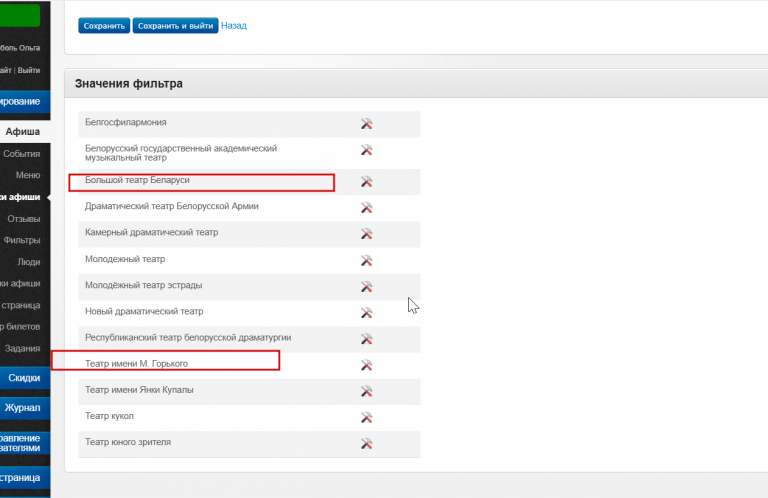The image size is (768, 498).
Task: Open the Афиша sidebar section
Action: point(24,132)
